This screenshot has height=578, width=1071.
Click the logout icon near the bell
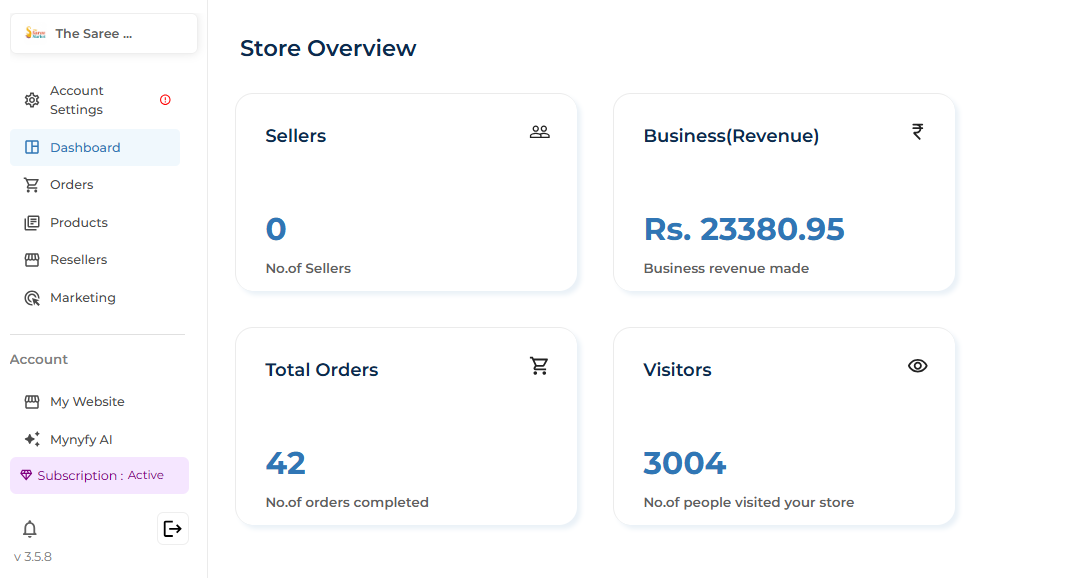pyautogui.click(x=172, y=528)
